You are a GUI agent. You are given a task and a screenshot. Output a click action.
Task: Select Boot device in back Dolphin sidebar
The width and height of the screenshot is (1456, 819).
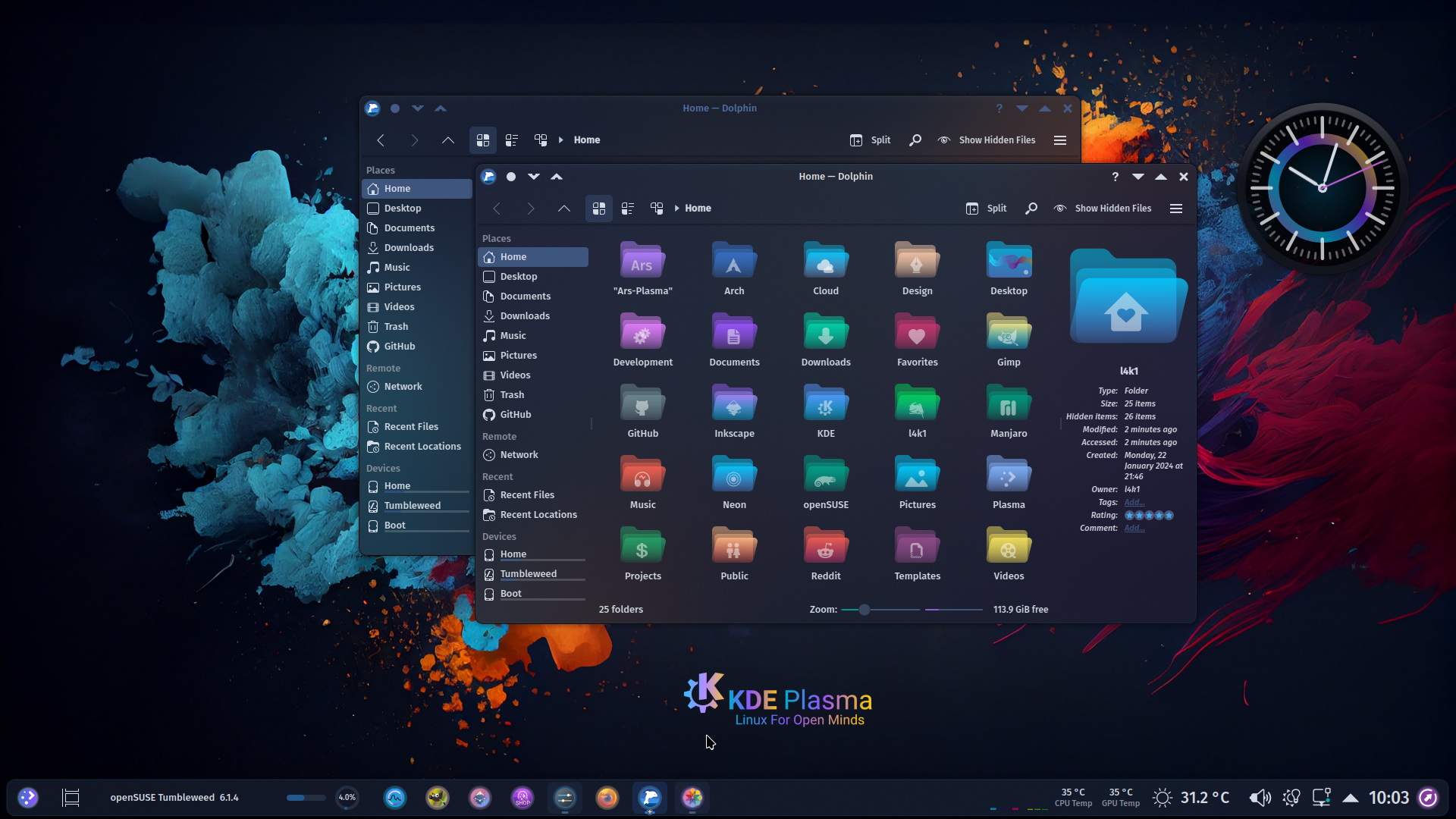coord(416,526)
